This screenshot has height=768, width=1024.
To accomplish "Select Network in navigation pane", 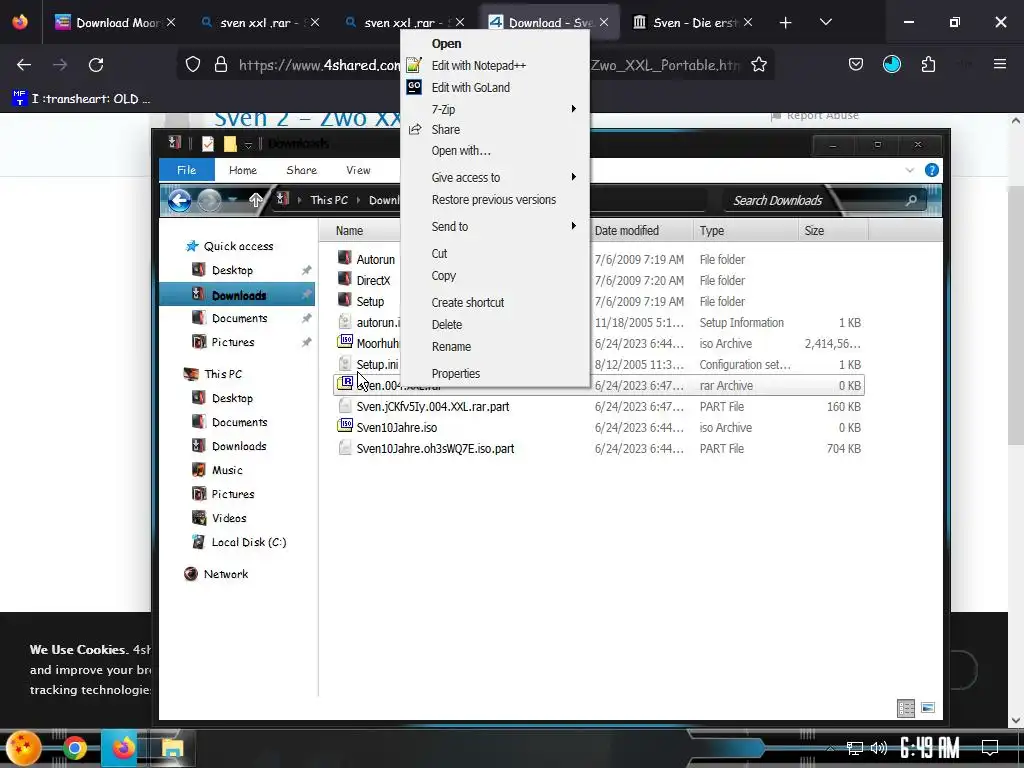I will pos(225,574).
